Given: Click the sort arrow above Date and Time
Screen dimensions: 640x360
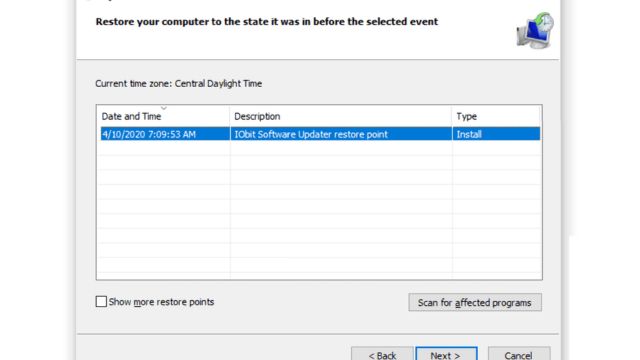Looking at the screenshot, I should [164, 108].
